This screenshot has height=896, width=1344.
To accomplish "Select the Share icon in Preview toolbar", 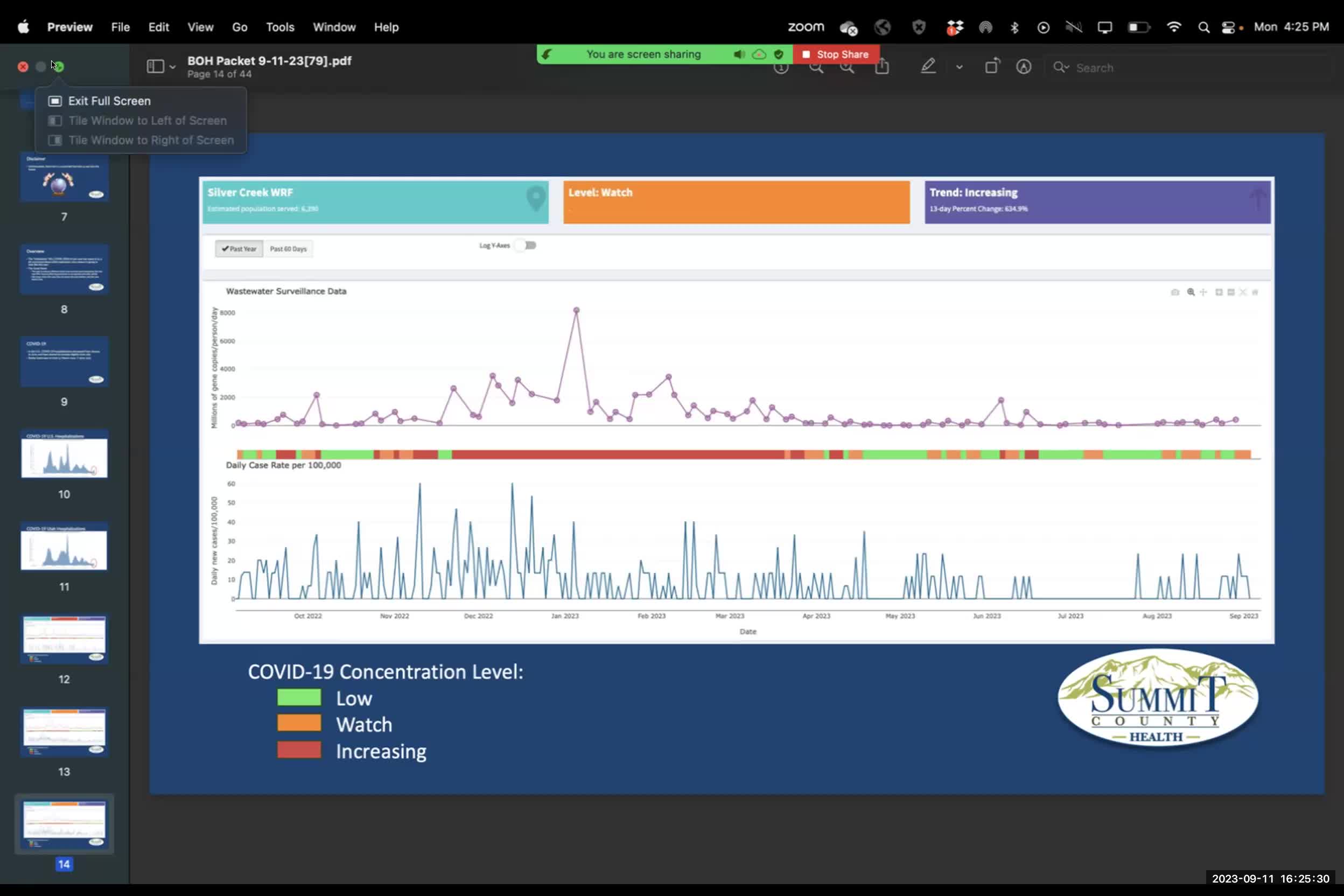I will point(883,66).
